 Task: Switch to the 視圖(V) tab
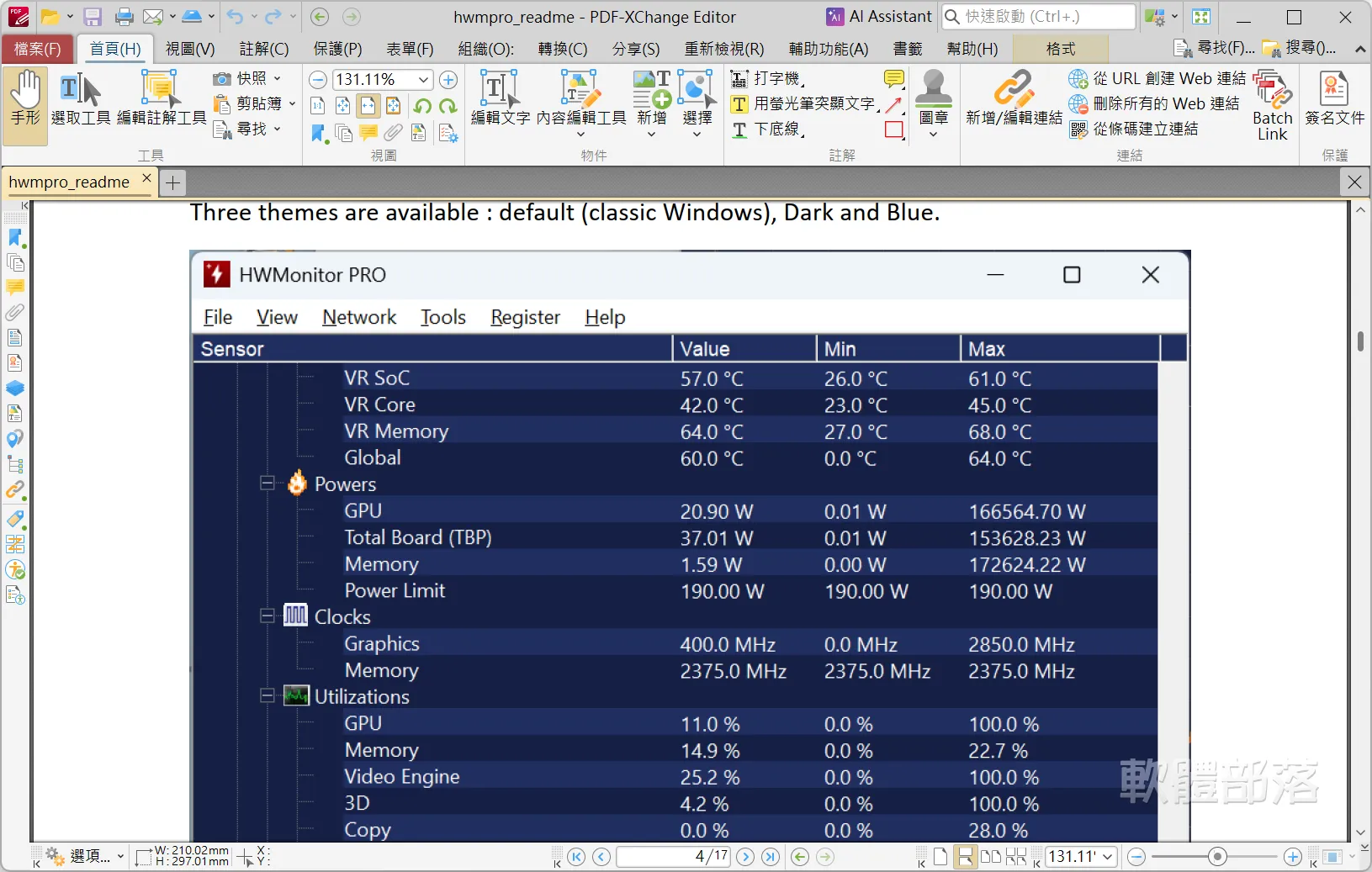click(190, 49)
